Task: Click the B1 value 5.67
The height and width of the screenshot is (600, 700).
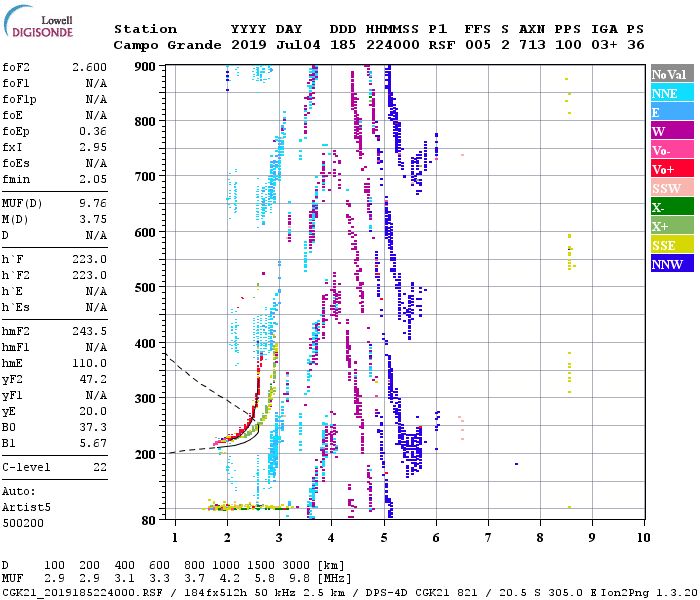Action: 93,443
